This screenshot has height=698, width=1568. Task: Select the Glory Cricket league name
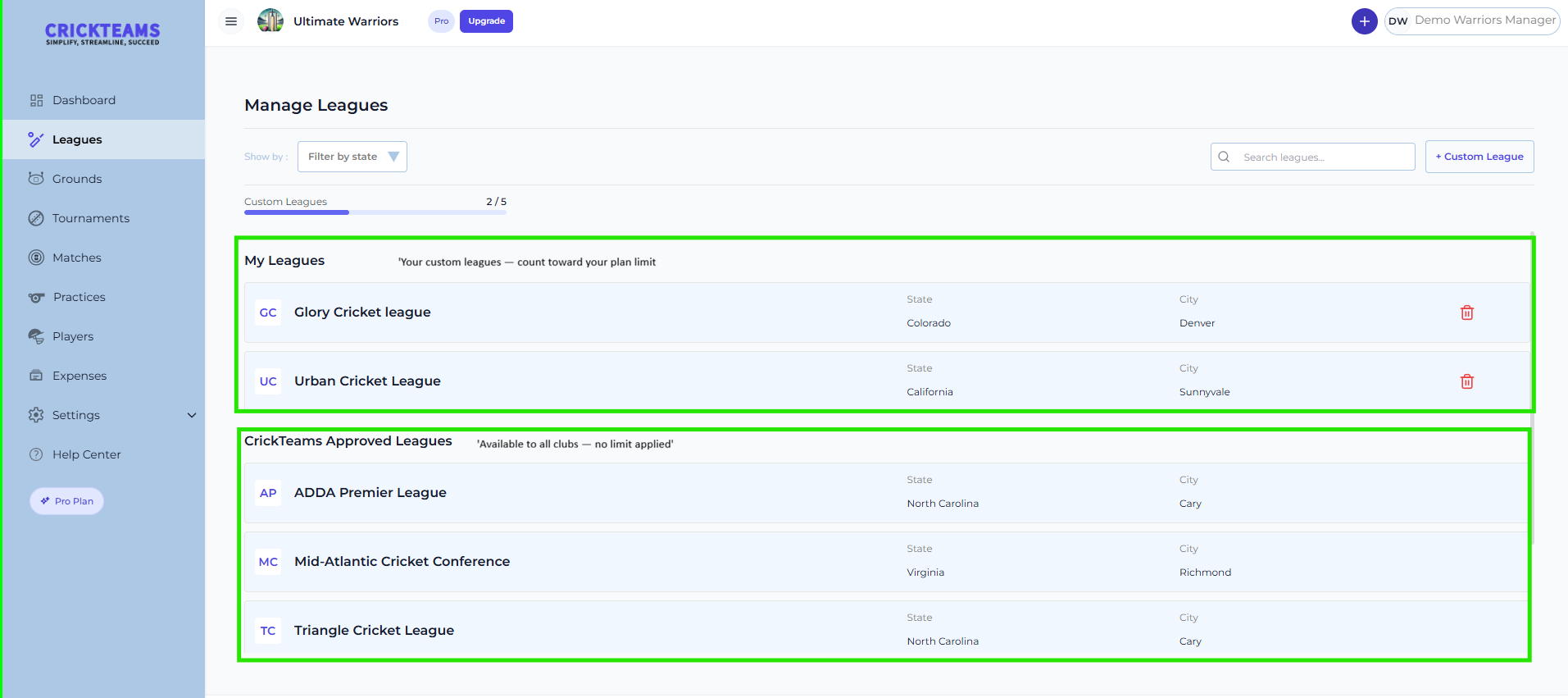[x=362, y=313]
